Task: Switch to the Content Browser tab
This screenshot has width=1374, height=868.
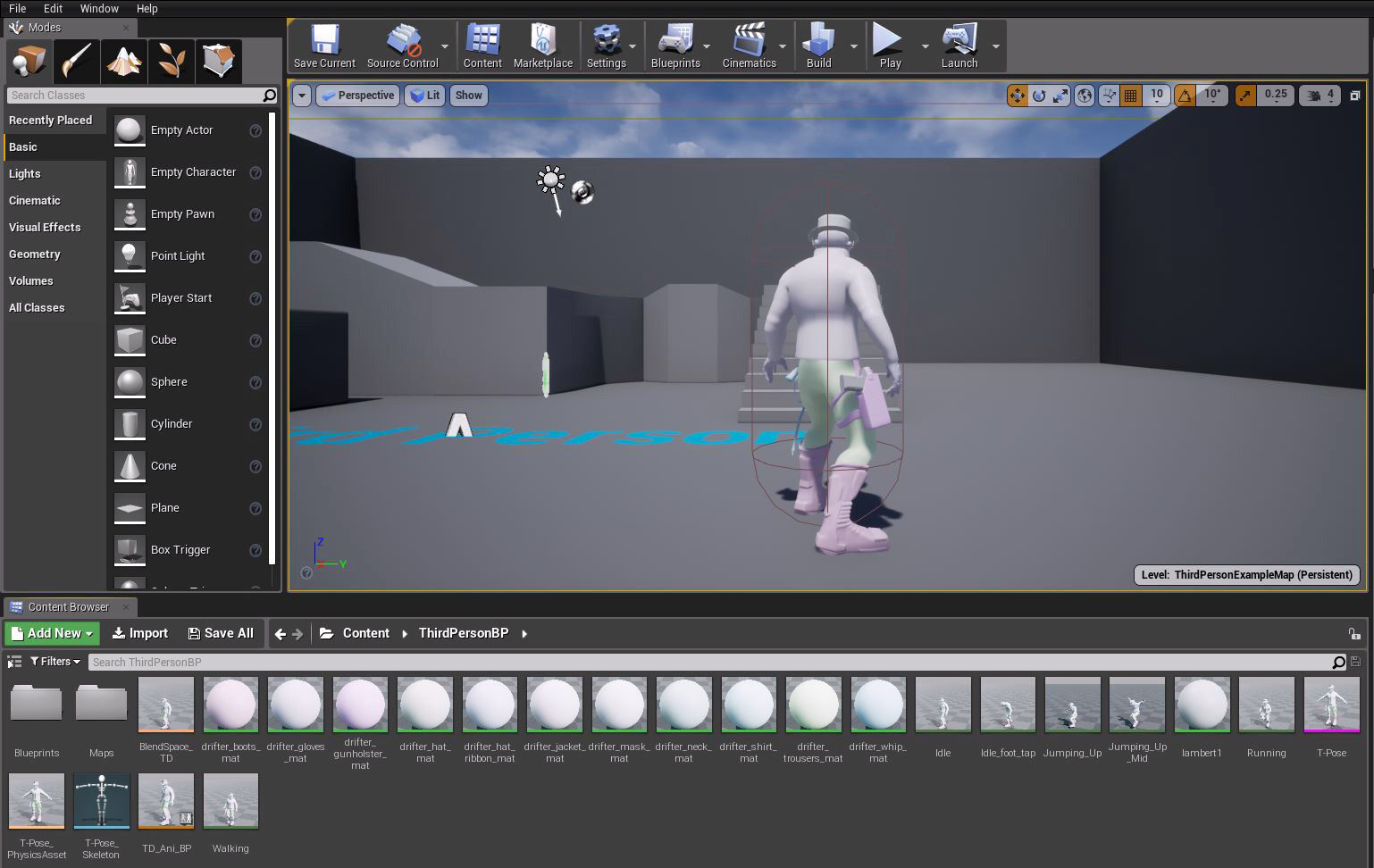Action: pyautogui.click(x=69, y=606)
